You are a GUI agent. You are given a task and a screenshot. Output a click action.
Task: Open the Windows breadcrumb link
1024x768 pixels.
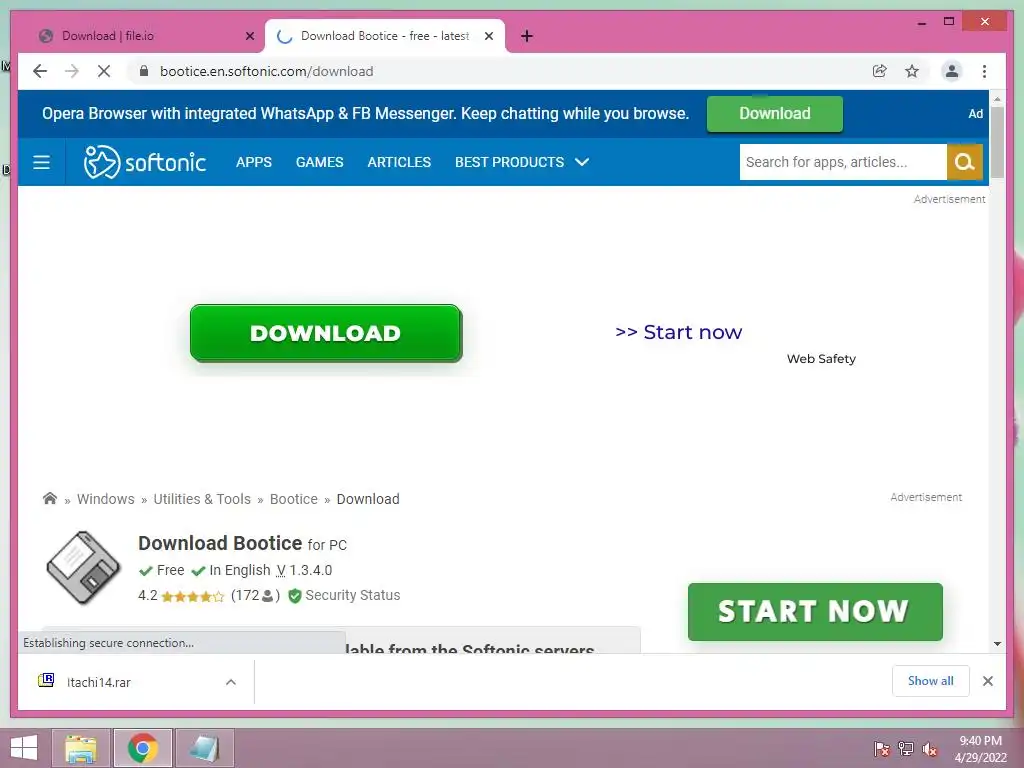click(106, 499)
